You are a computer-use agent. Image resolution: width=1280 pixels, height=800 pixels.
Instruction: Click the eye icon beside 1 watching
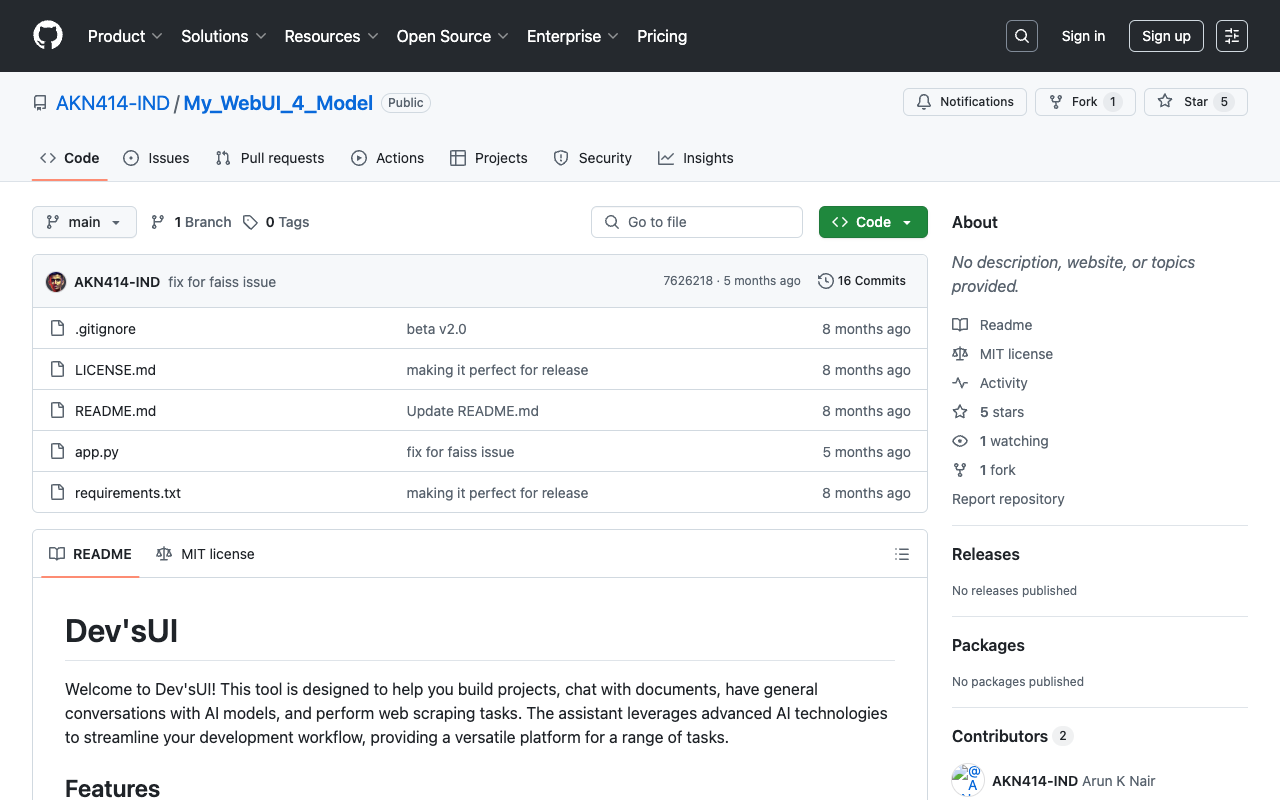960,441
